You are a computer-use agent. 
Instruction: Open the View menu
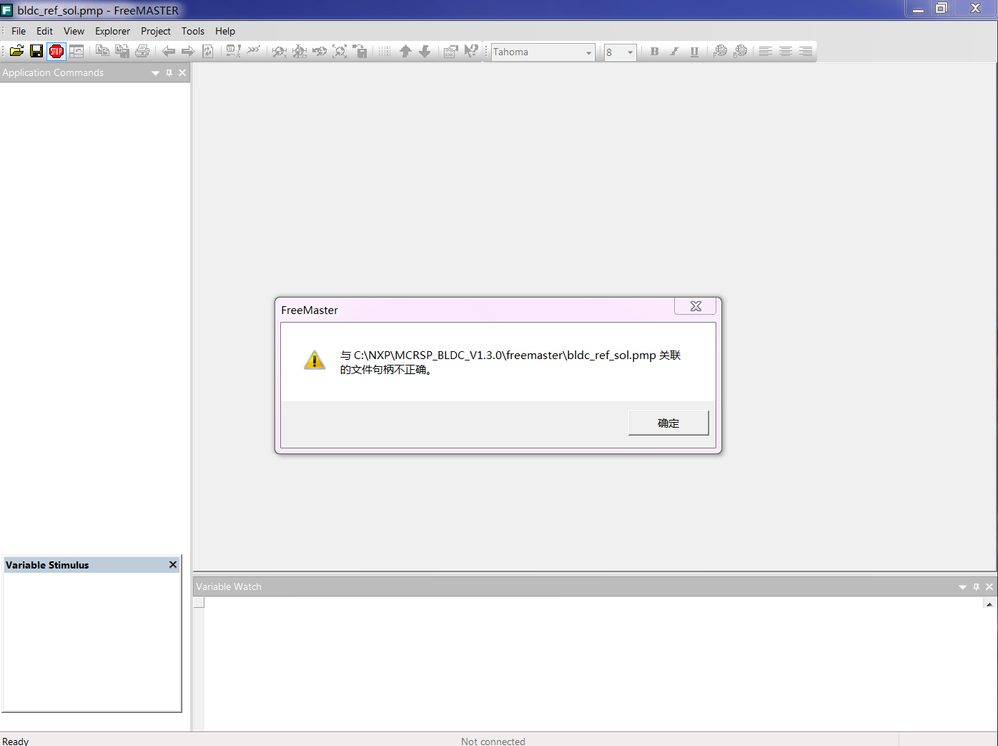point(74,31)
